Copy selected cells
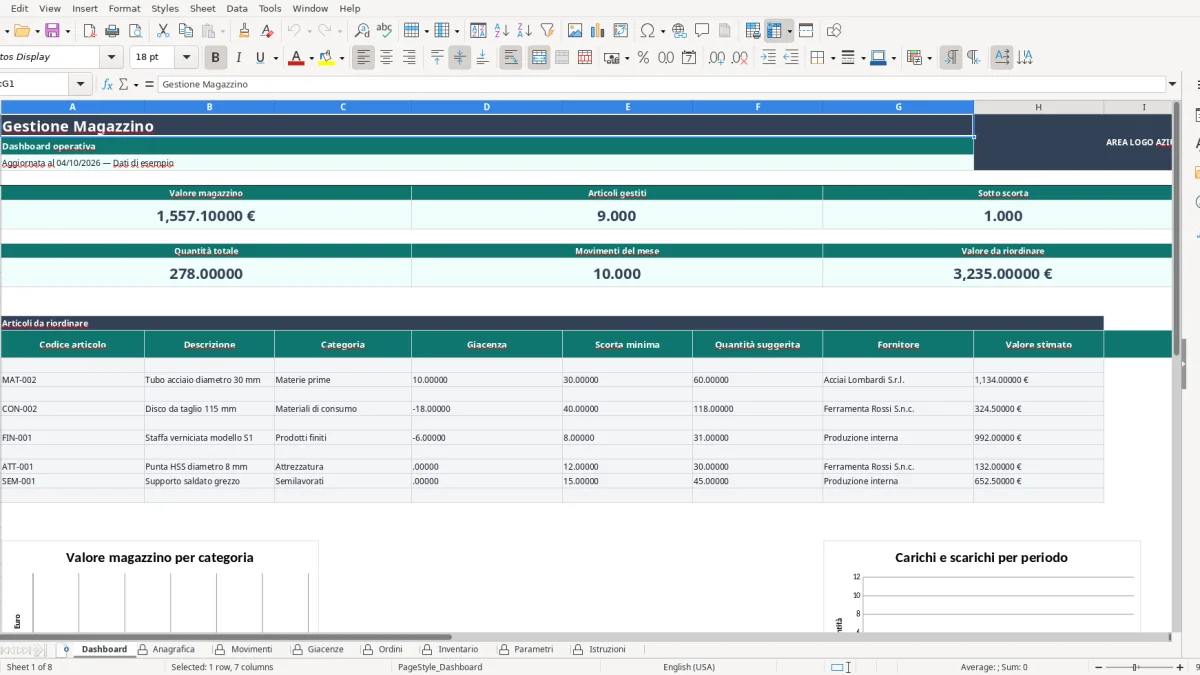This screenshot has height=675, width=1200. click(x=186, y=31)
